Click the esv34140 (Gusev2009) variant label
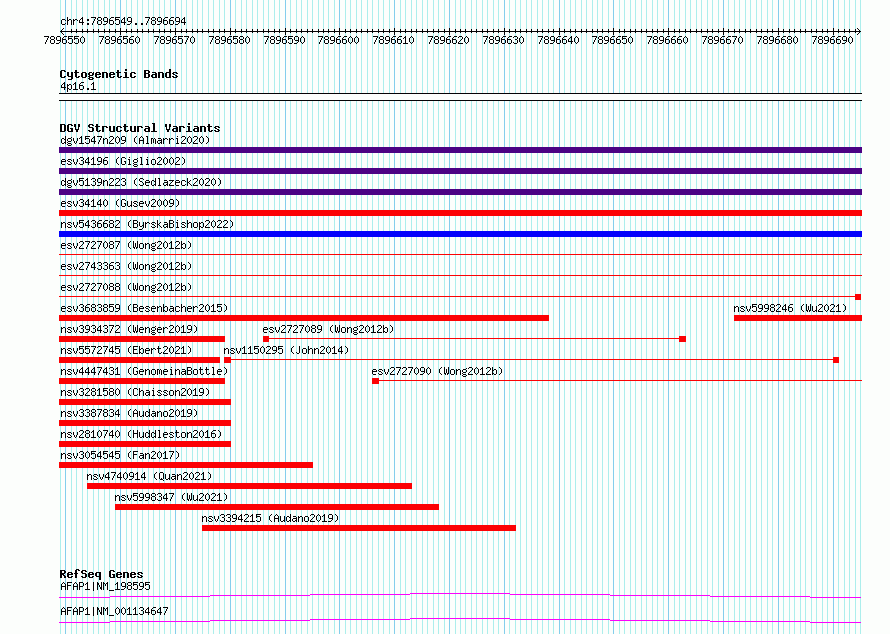 tap(120, 203)
